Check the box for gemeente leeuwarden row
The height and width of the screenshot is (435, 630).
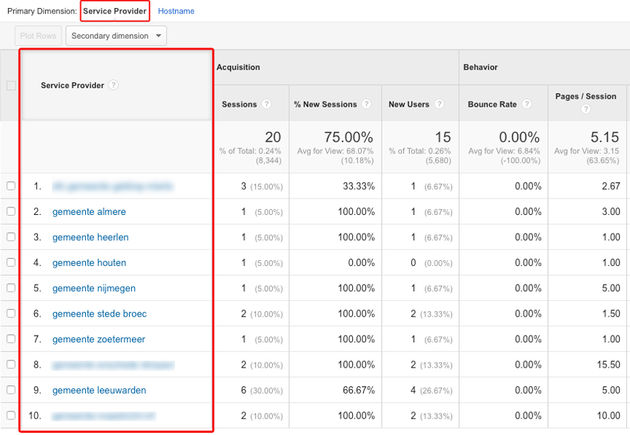point(11,390)
